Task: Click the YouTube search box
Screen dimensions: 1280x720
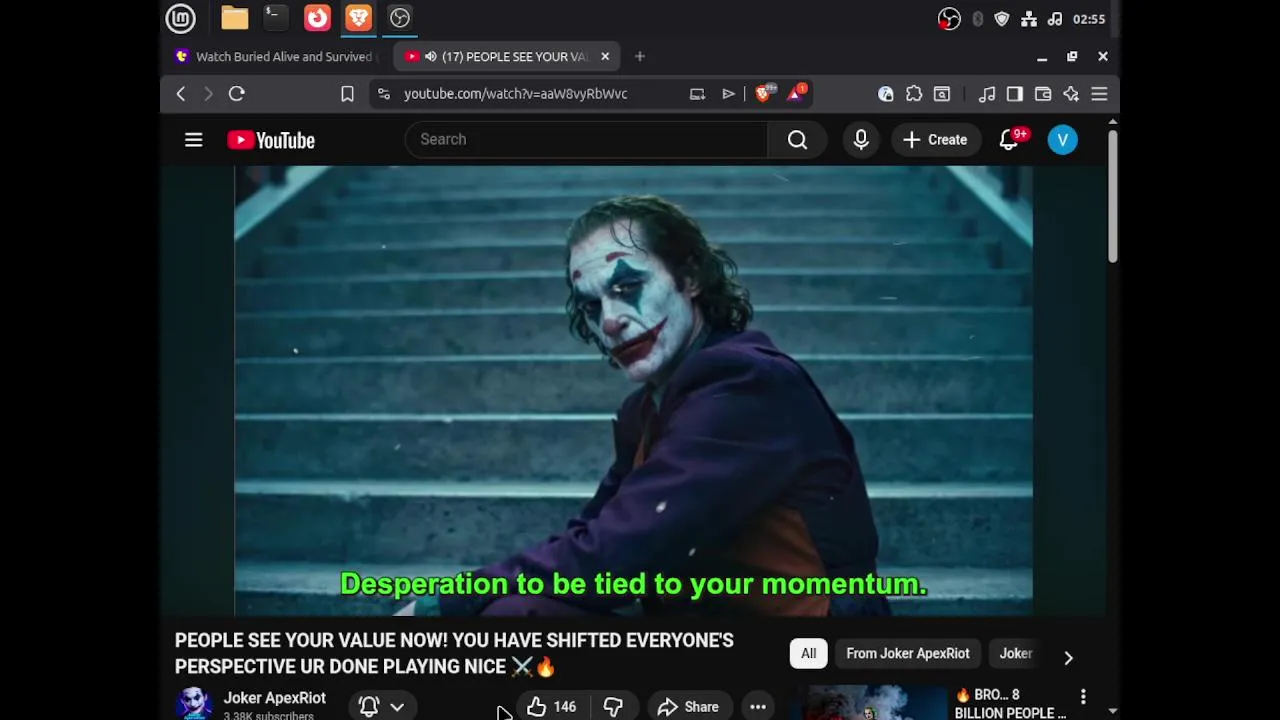Action: 586,140
